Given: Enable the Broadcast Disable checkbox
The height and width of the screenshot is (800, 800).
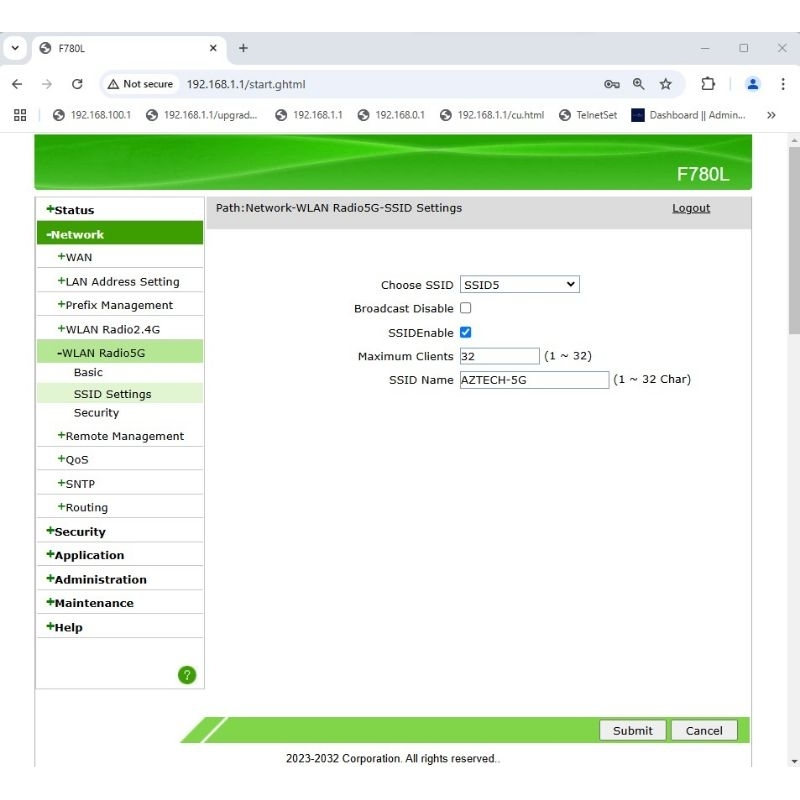Looking at the screenshot, I should pos(465,308).
